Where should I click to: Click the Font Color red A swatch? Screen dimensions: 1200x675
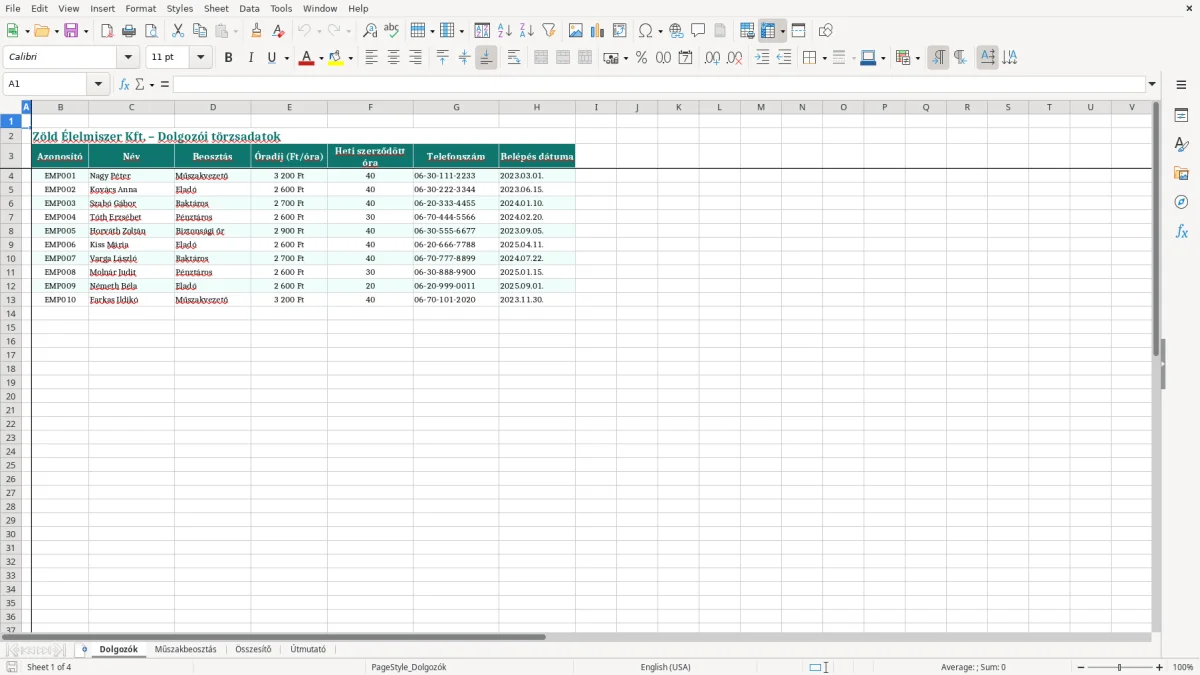(306, 58)
